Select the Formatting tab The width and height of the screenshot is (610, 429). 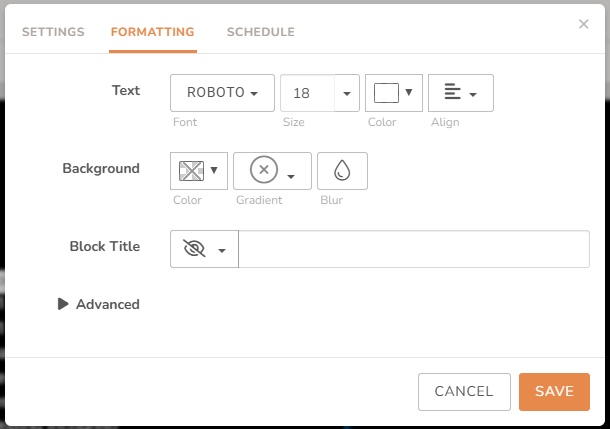coord(153,32)
